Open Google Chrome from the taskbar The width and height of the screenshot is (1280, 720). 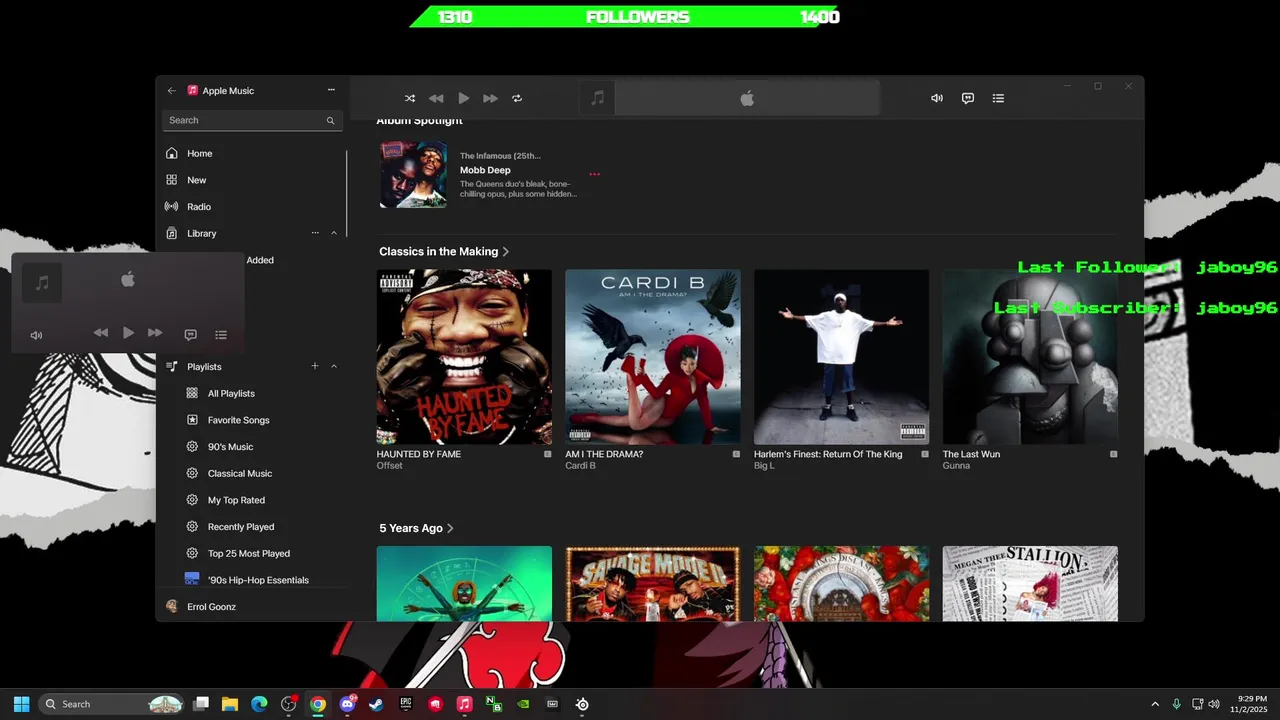(317, 704)
